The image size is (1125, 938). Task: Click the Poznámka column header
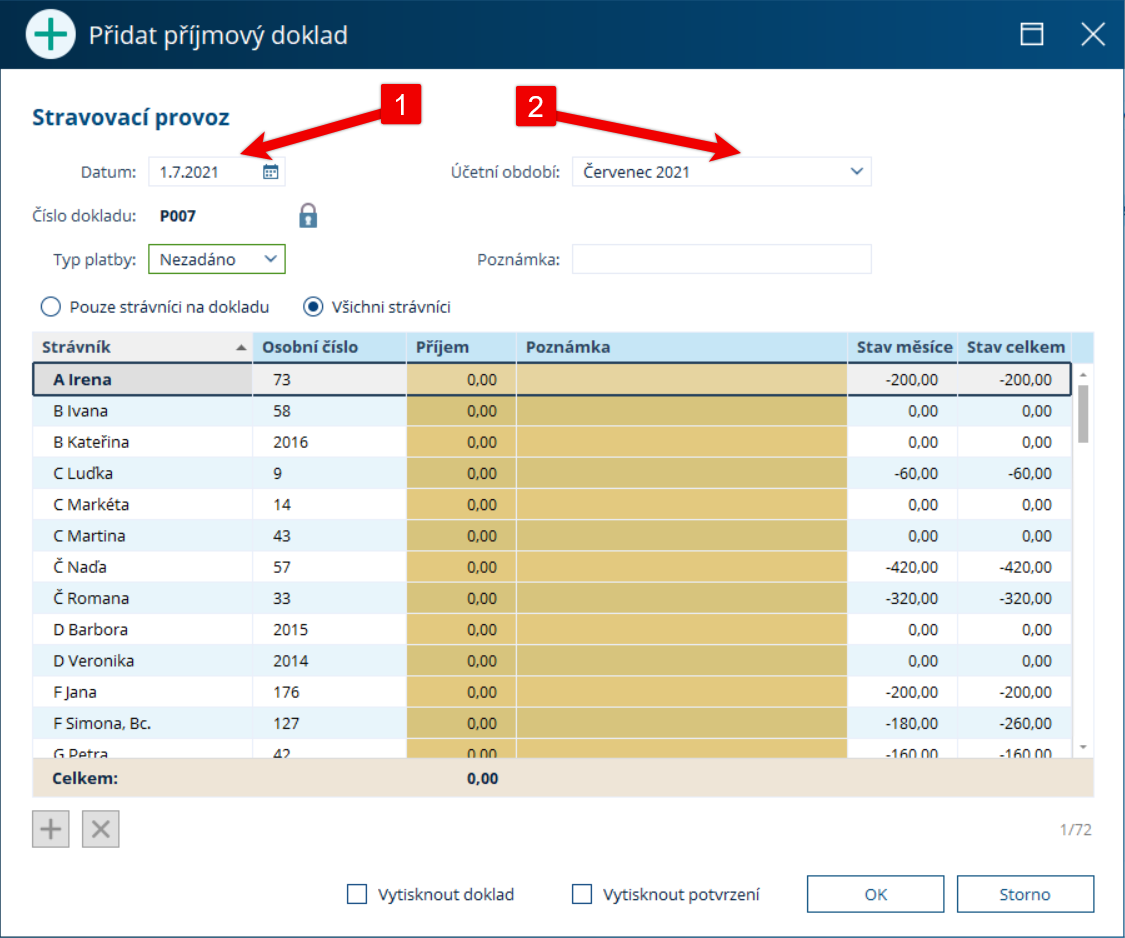point(682,347)
